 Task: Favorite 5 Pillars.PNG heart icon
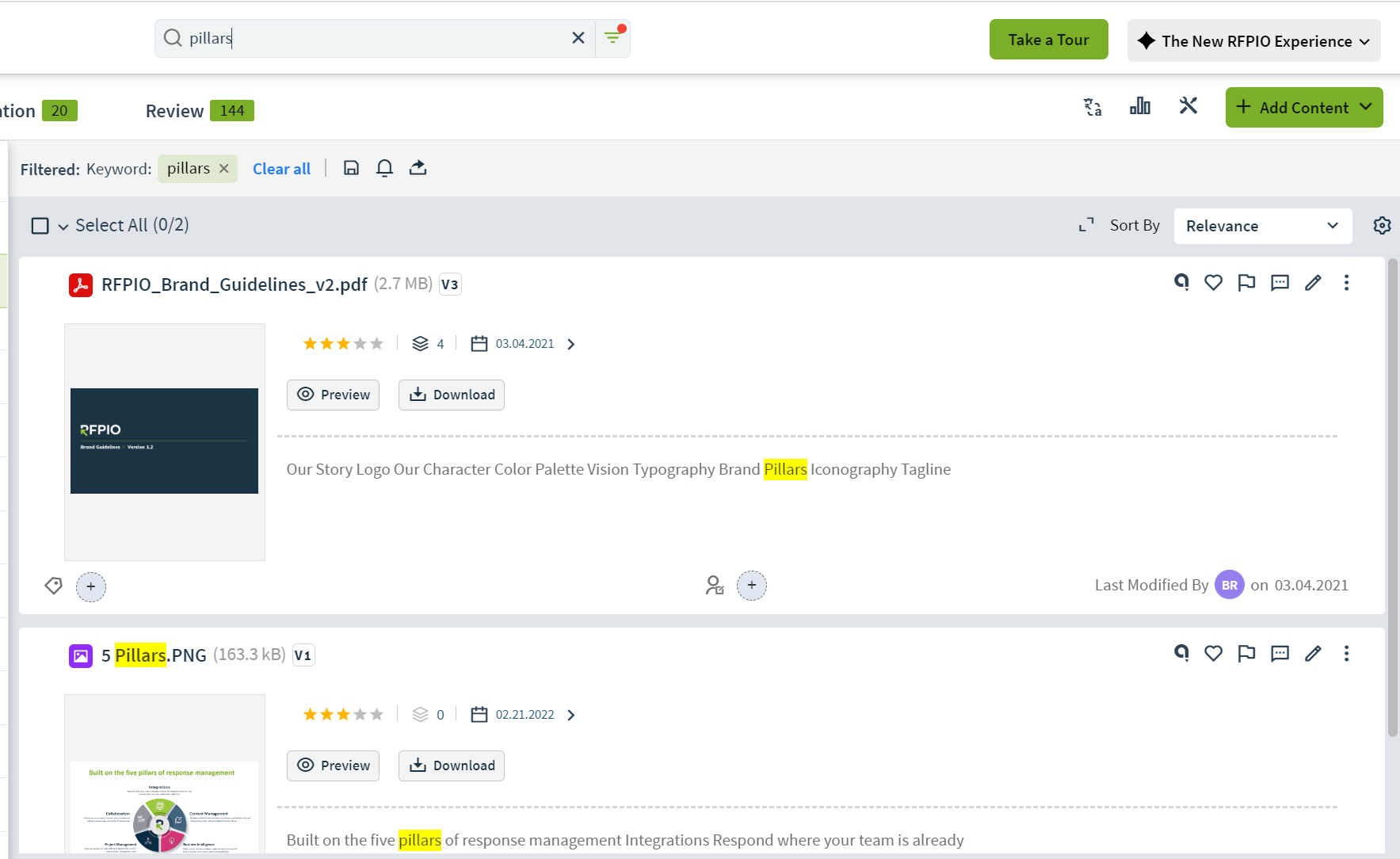(x=1213, y=653)
